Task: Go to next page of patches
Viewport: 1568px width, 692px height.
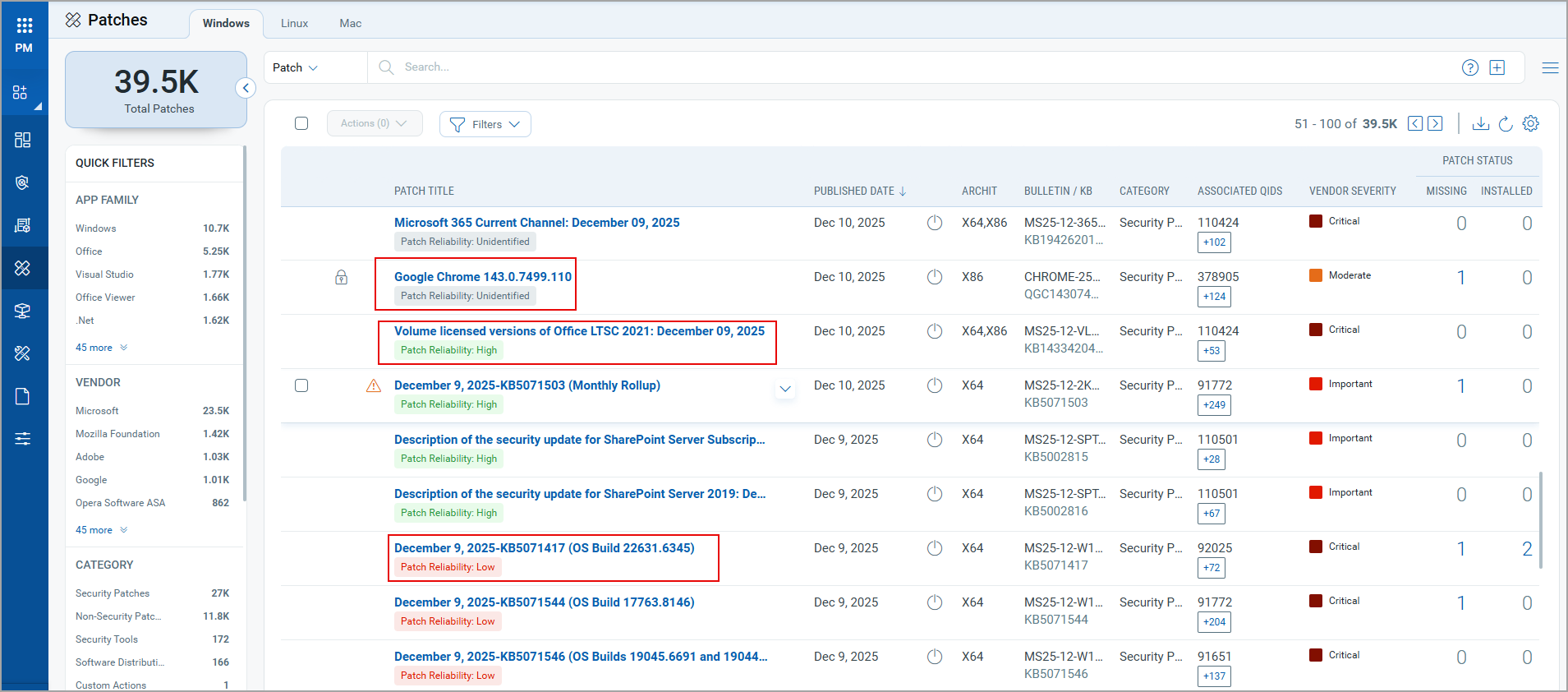Action: coord(1435,123)
